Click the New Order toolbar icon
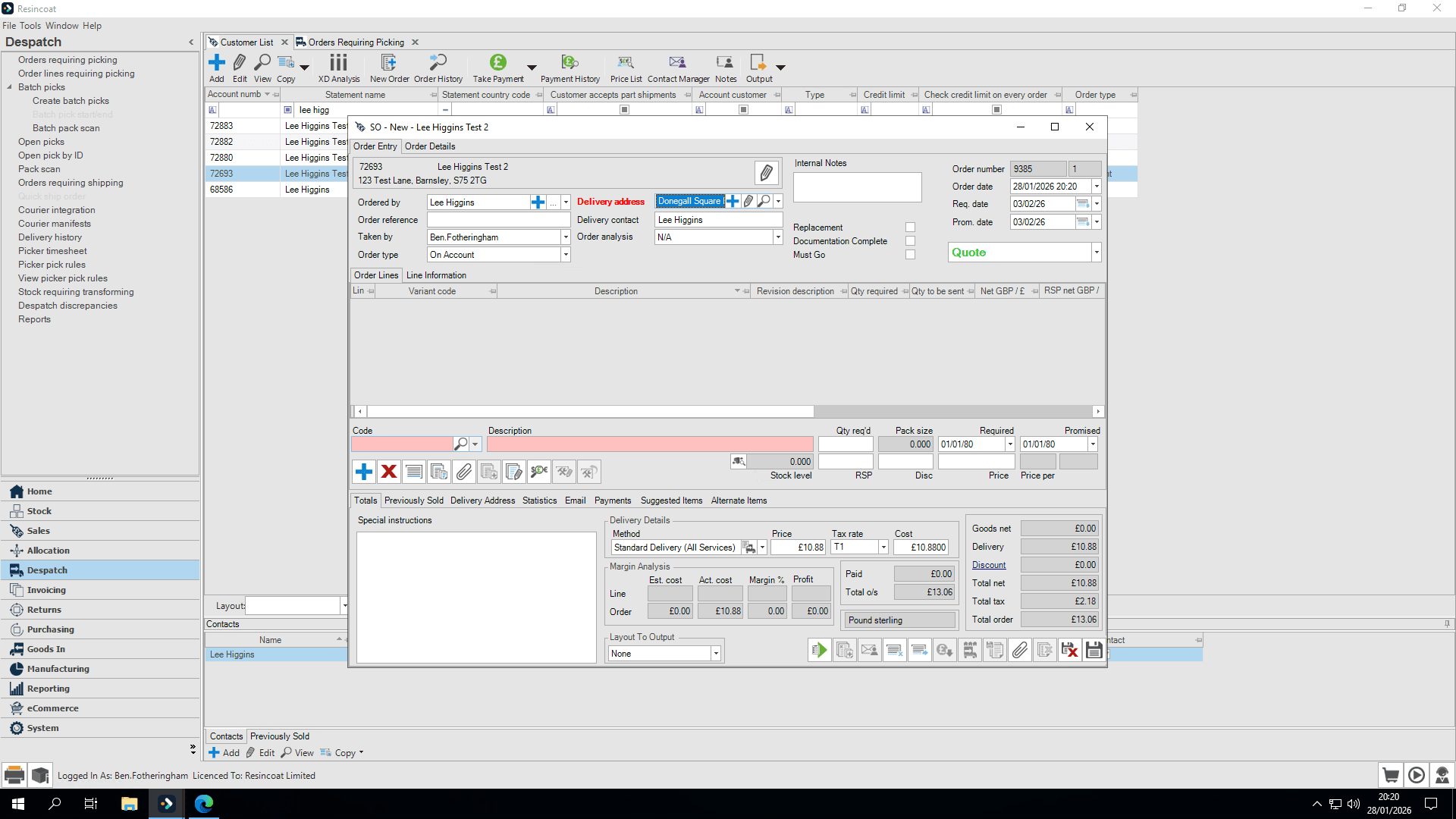1456x819 pixels. (389, 68)
